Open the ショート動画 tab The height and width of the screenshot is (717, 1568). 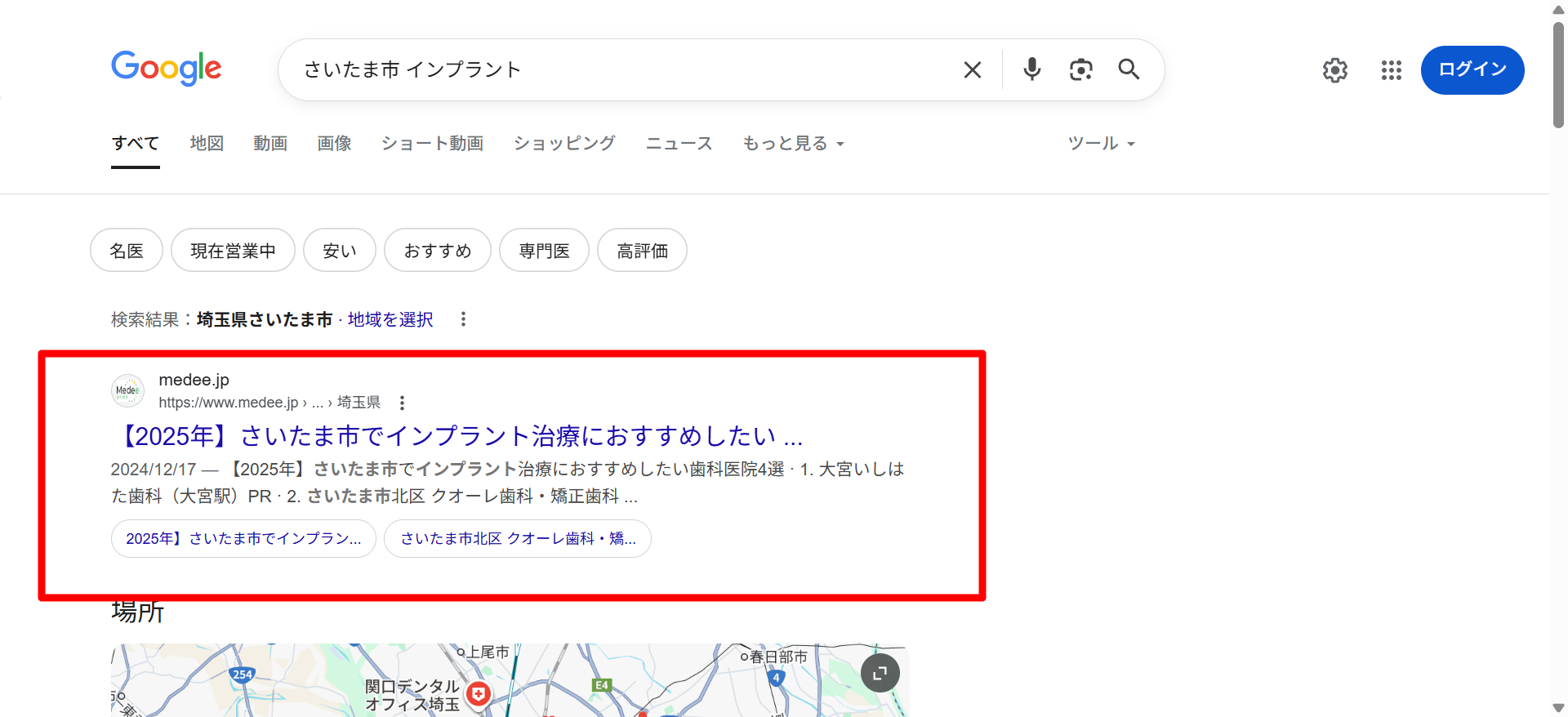[x=432, y=143]
